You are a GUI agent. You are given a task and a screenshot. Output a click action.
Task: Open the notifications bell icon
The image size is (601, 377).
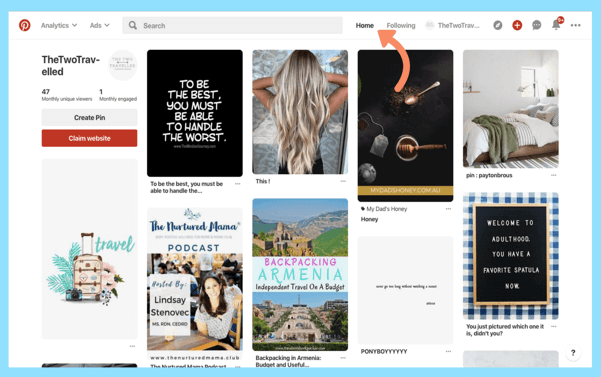tap(556, 25)
